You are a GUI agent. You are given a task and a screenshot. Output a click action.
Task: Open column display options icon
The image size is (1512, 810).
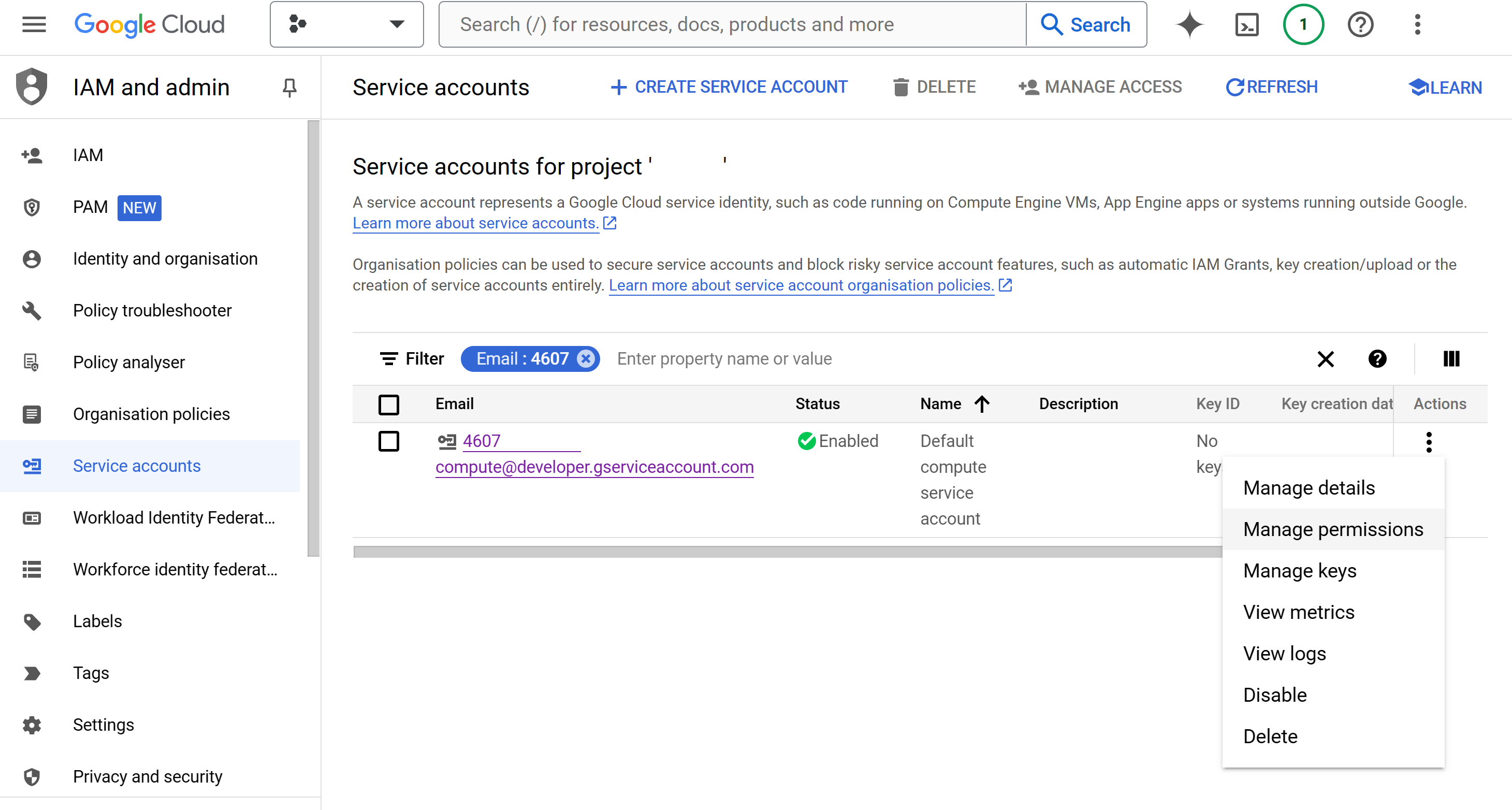1451,358
